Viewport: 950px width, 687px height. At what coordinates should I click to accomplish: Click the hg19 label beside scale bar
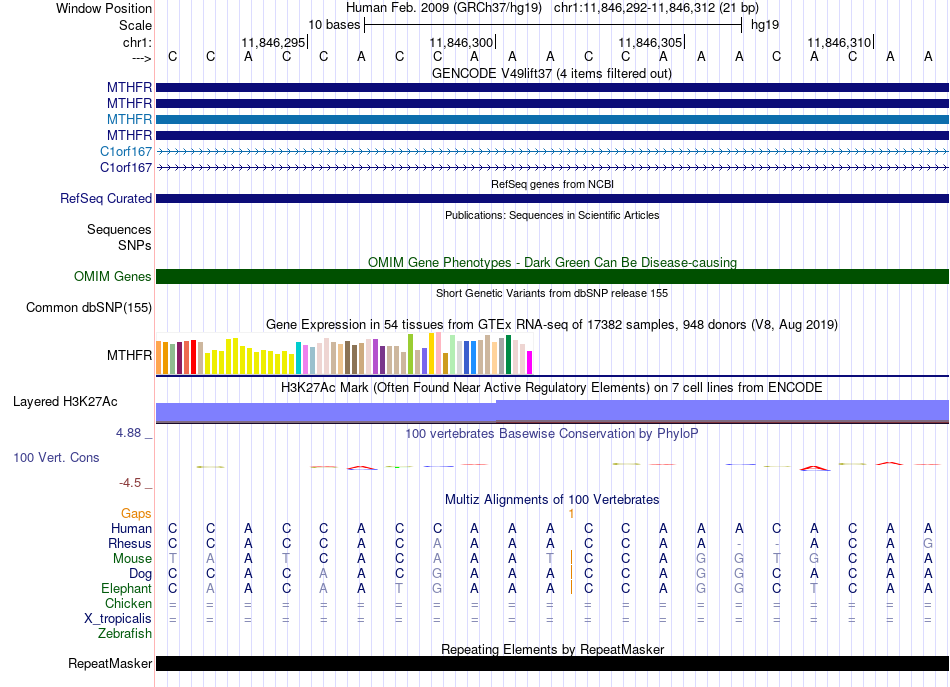[x=765, y=25]
